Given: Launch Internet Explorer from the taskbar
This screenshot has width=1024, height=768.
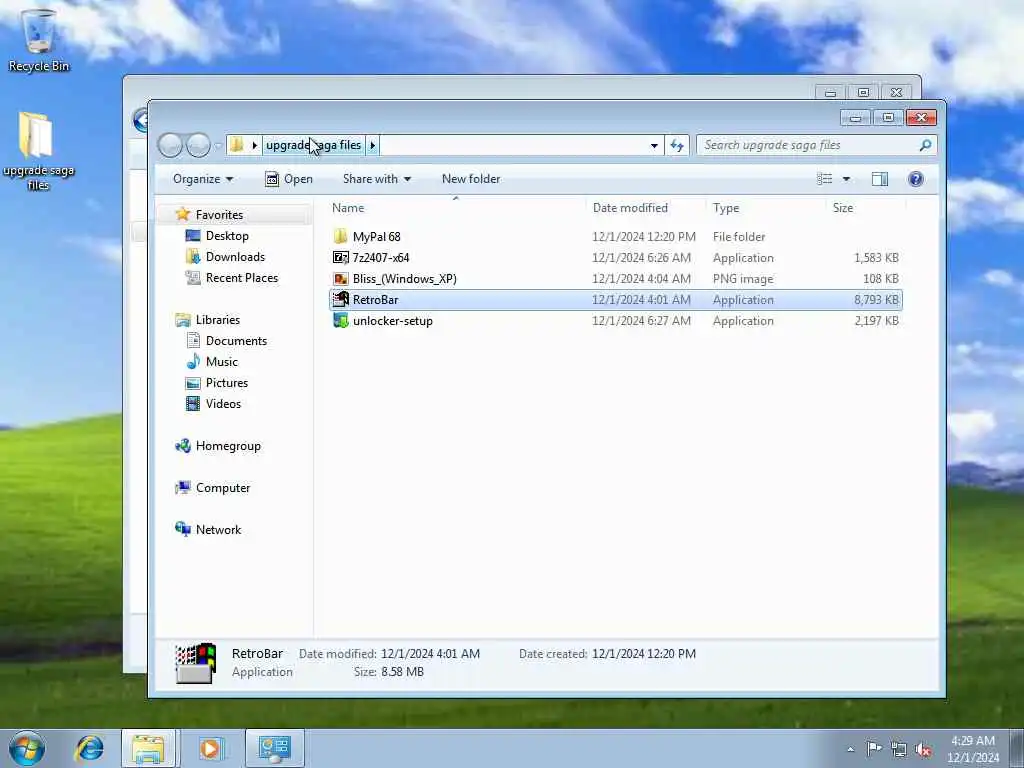Looking at the screenshot, I should [89, 748].
